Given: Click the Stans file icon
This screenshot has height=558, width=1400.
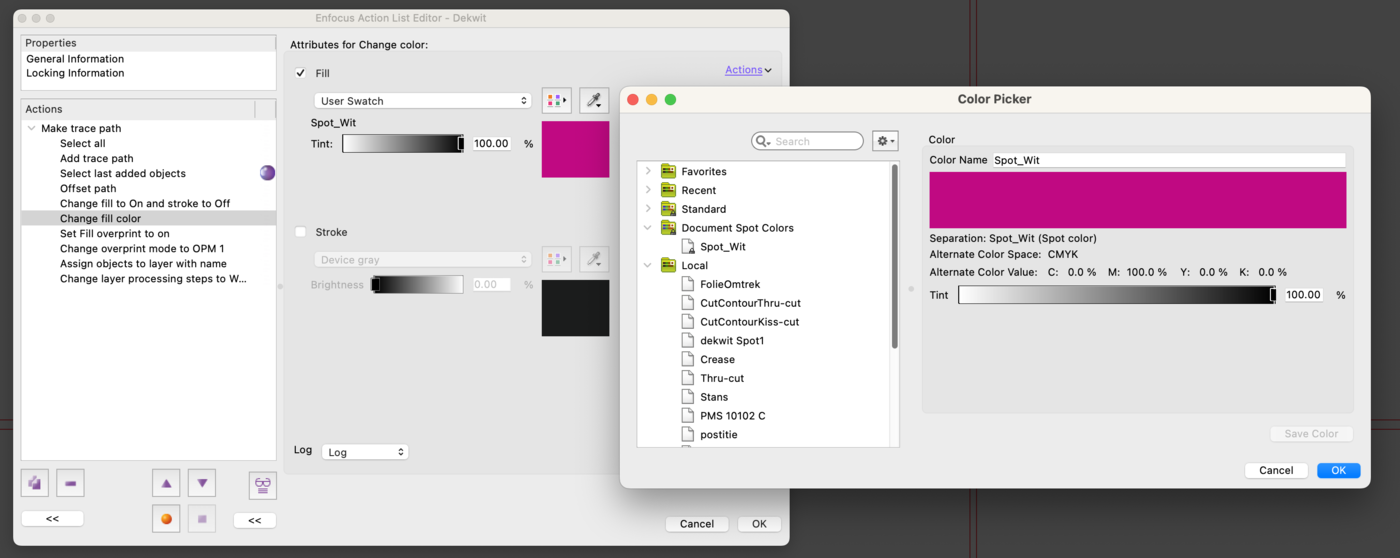Looking at the screenshot, I should [688, 397].
